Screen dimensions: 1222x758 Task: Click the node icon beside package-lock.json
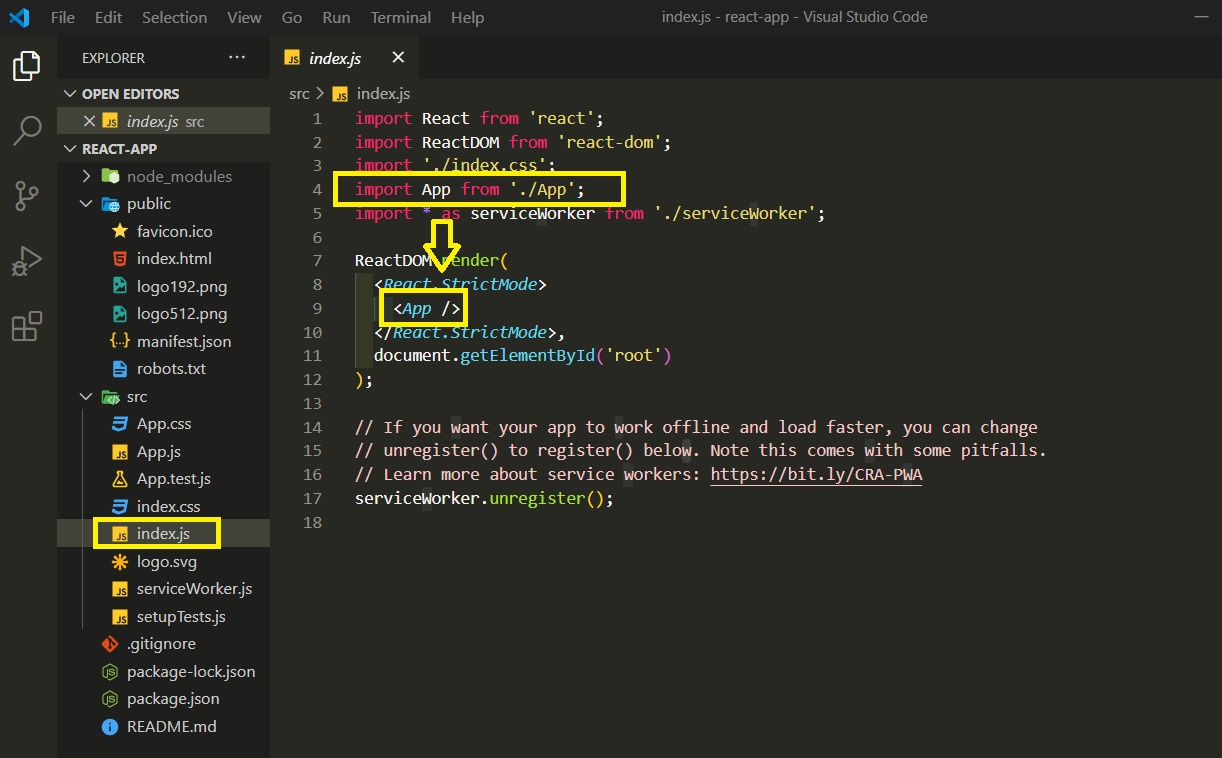click(x=109, y=671)
